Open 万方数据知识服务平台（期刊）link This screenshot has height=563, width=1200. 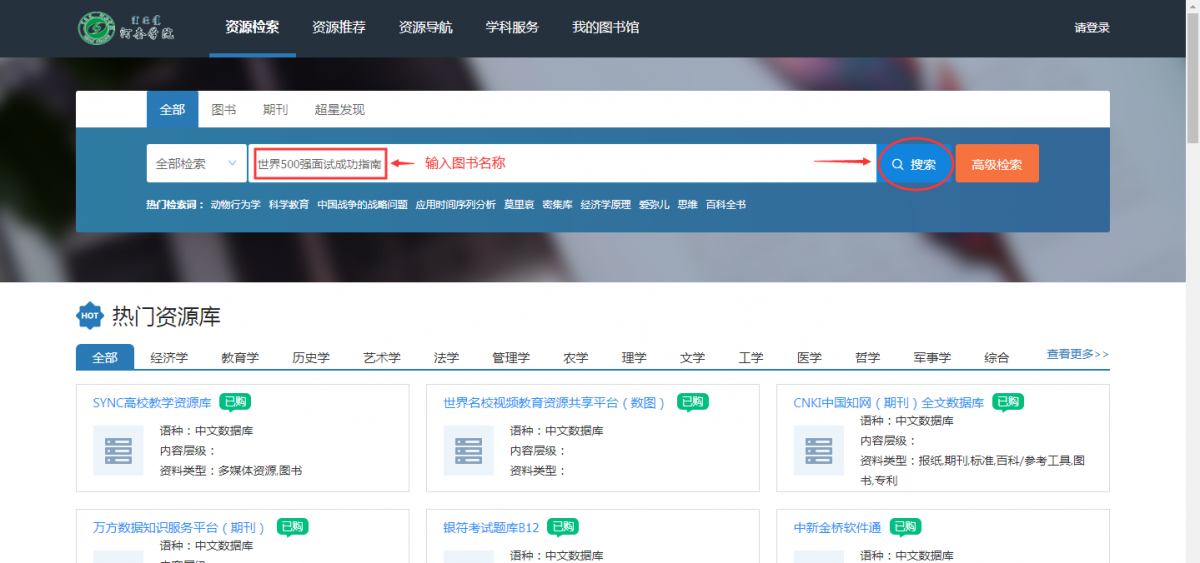click(181, 528)
